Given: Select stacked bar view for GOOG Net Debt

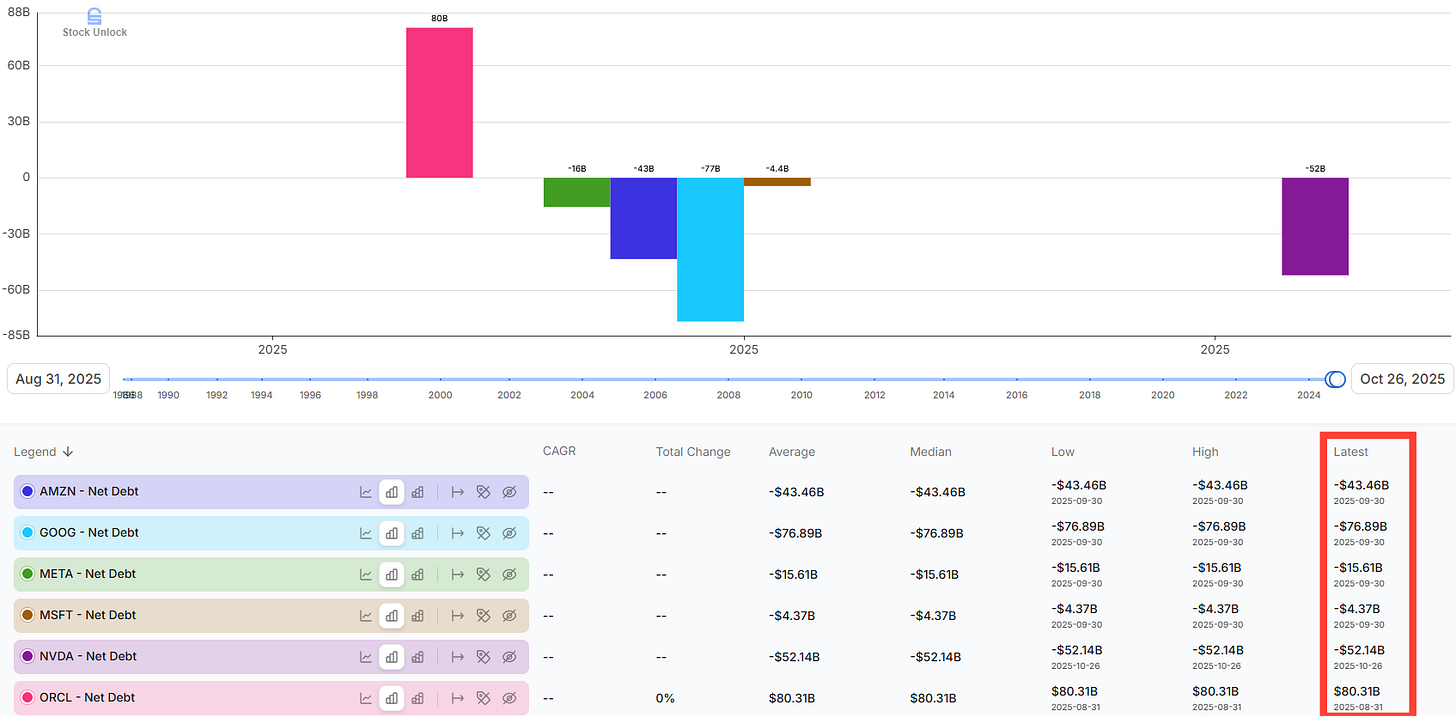Looking at the screenshot, I should [417, 533].
